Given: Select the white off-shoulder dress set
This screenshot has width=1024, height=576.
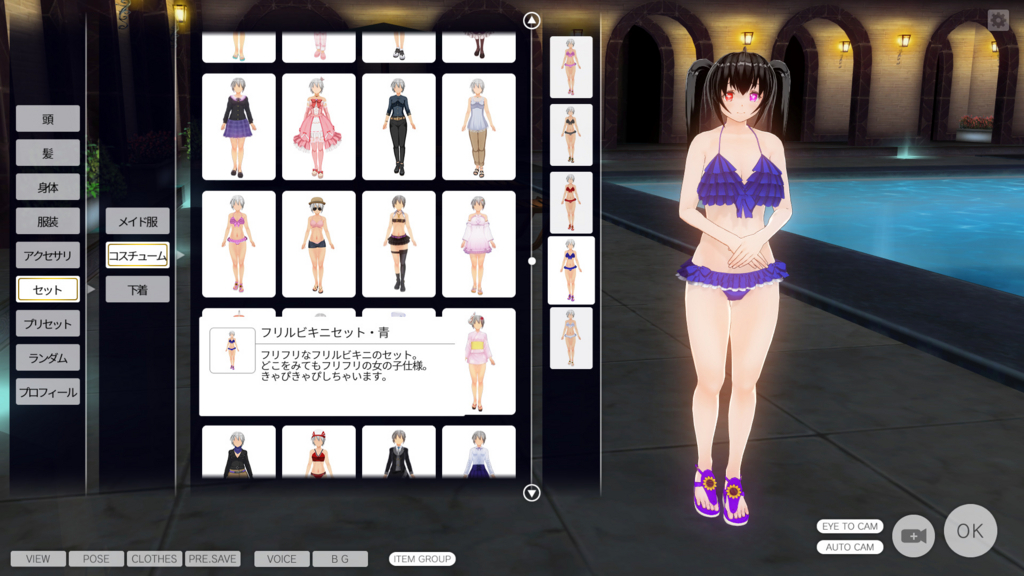Looking at the screenshot, I should click(479, 244).
